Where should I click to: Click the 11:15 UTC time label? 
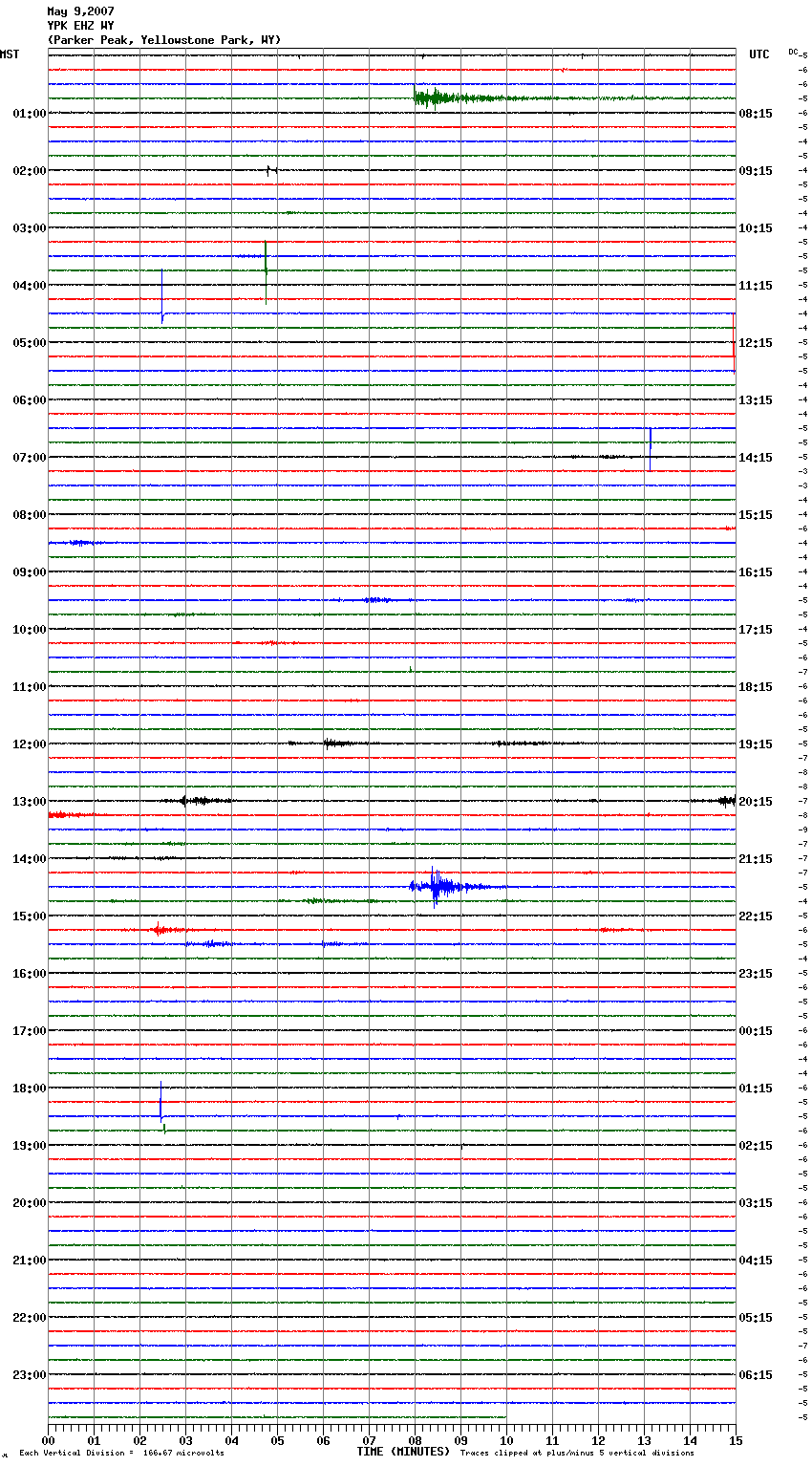pyautogui.click(x=756, y=286)
